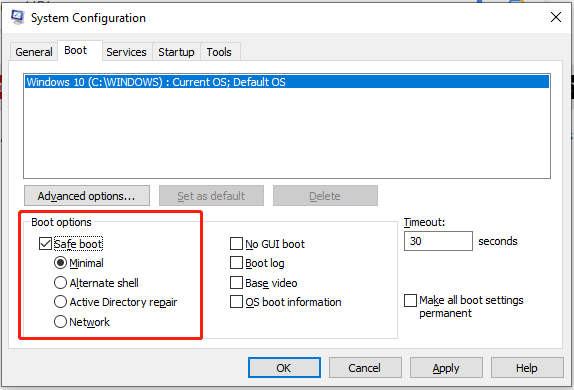Click the Delete button
574x390 pixels.
click(x=325, y=196)
